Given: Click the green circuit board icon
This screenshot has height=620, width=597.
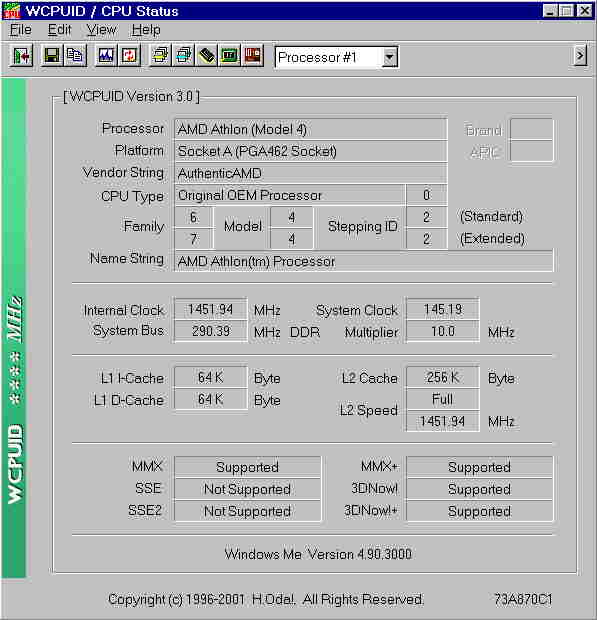Looking at the screenshot, I should pyautogui.click(x=230, y=56).
